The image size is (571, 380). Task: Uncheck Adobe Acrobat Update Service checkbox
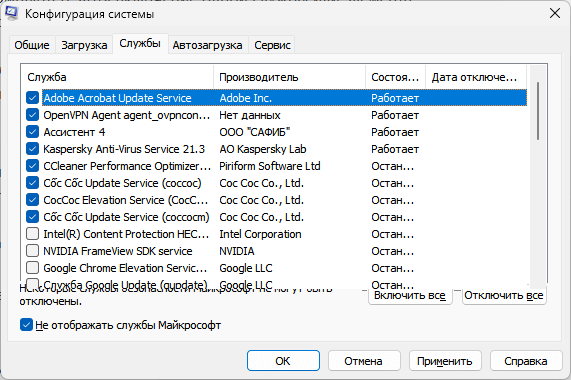32,98
